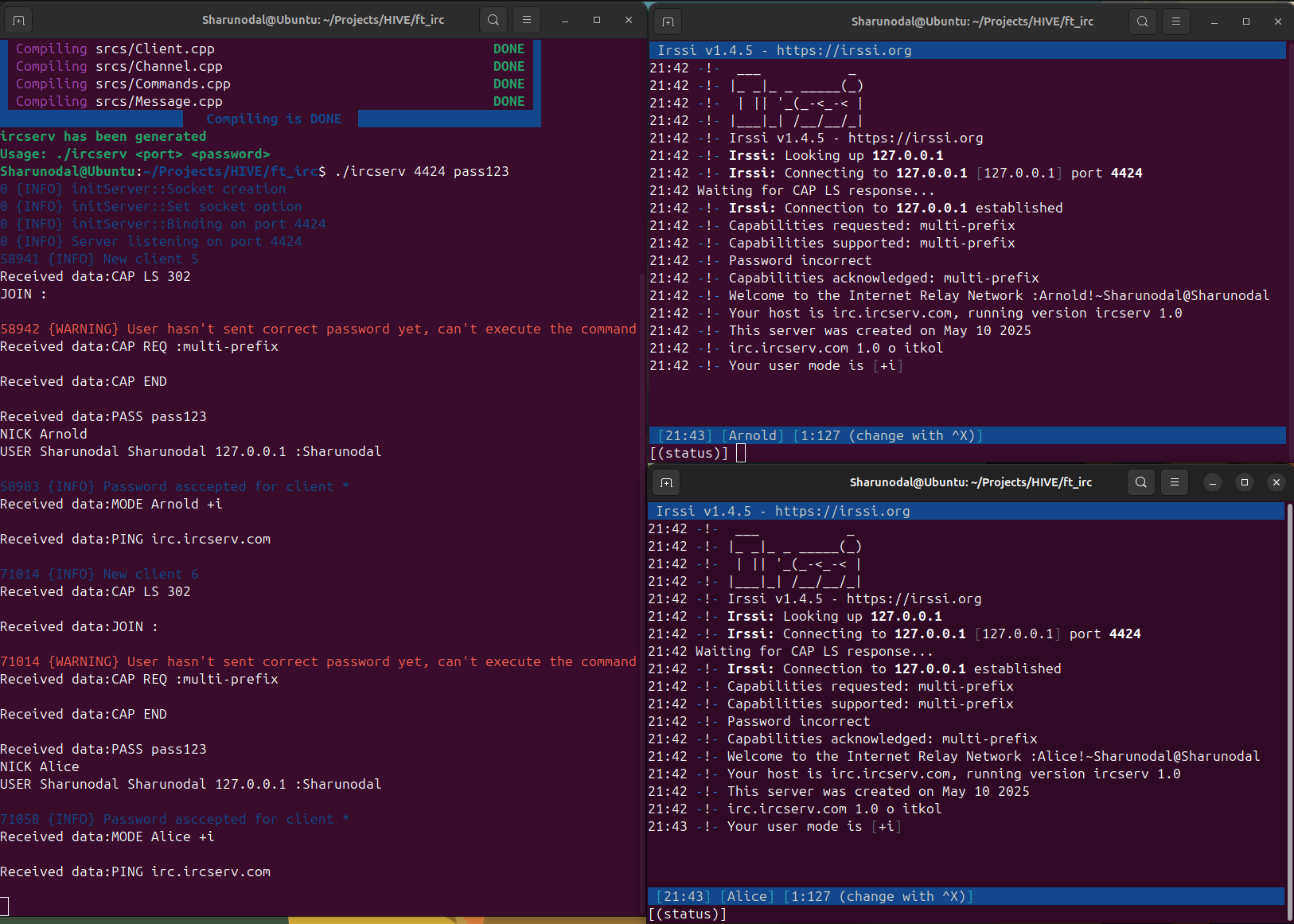Click the './ircserv 4424 pass123' command text
This screenshot has height=924, width=1294.
click(x=422, y=171)
